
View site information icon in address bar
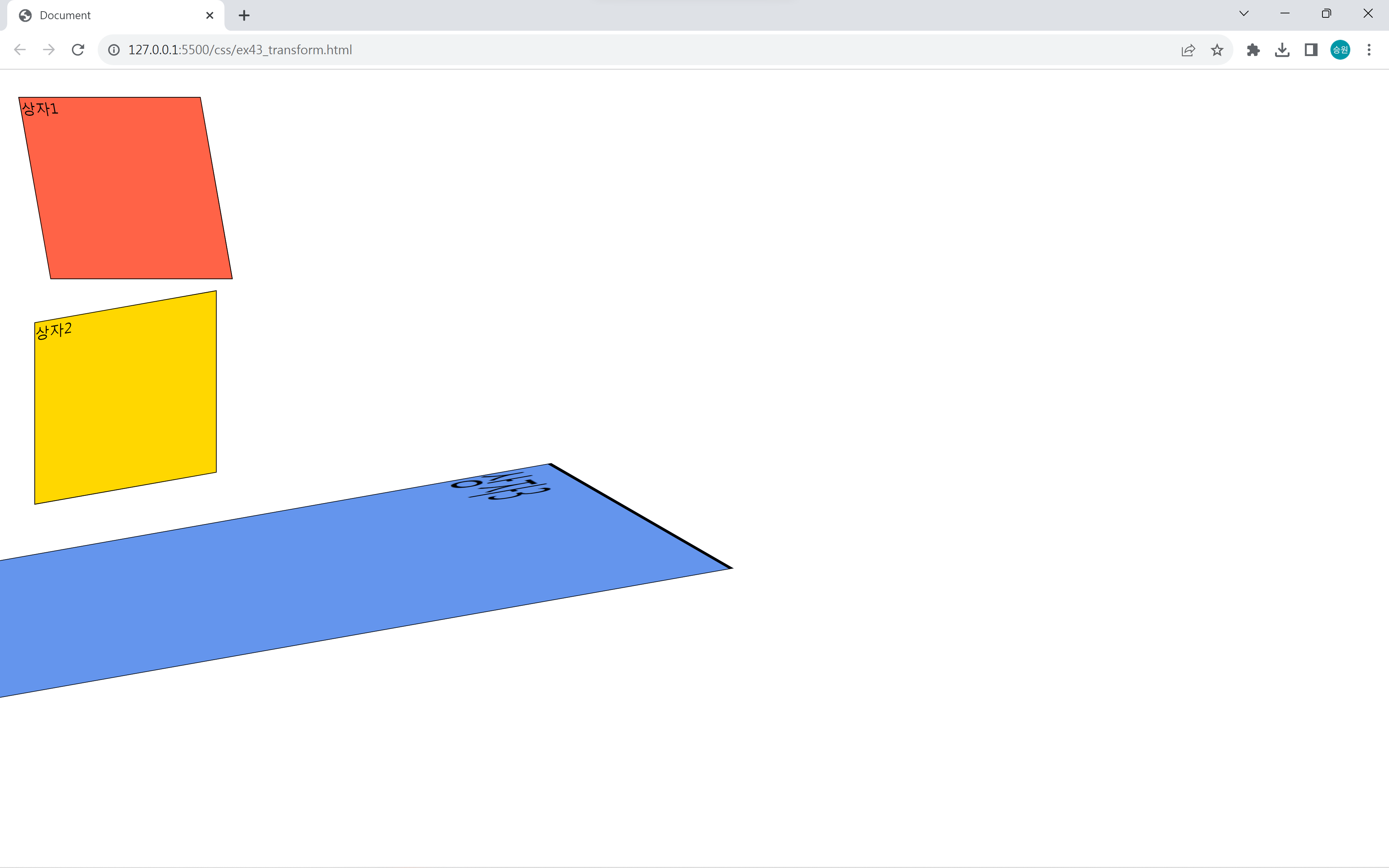click(114, 50)
